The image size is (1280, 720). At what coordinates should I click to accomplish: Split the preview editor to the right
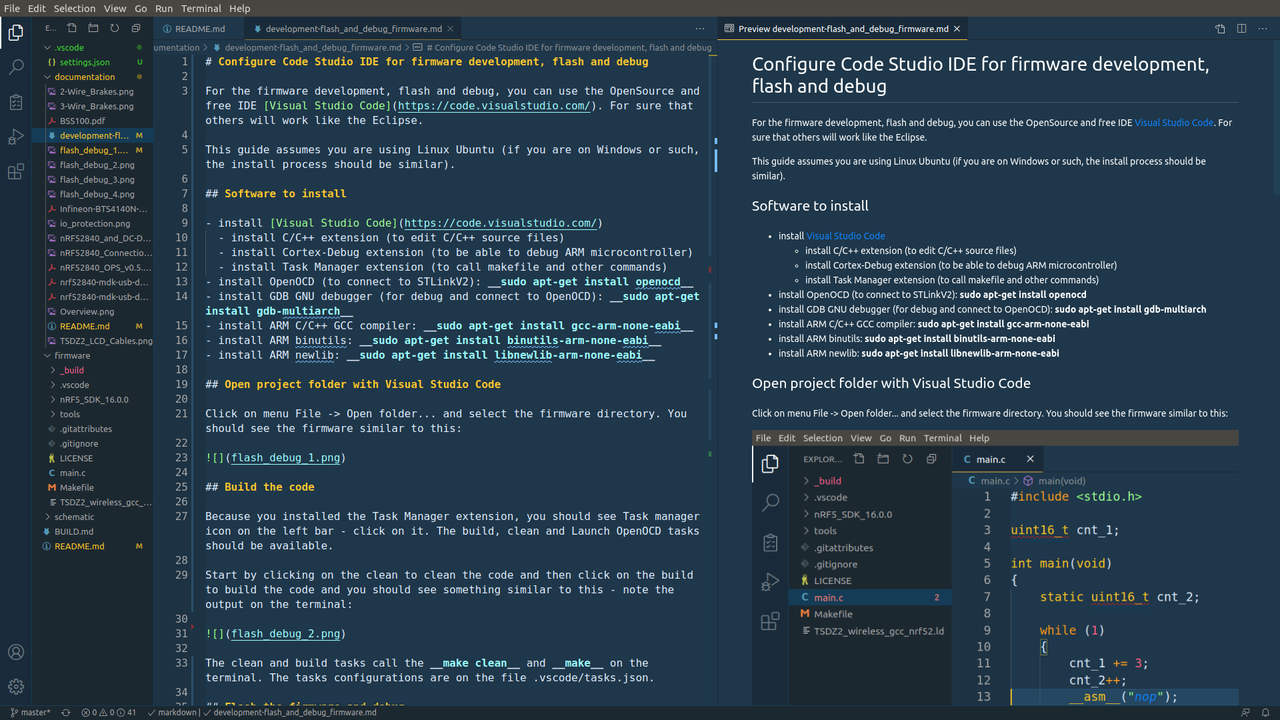[x=1241, y=29]
